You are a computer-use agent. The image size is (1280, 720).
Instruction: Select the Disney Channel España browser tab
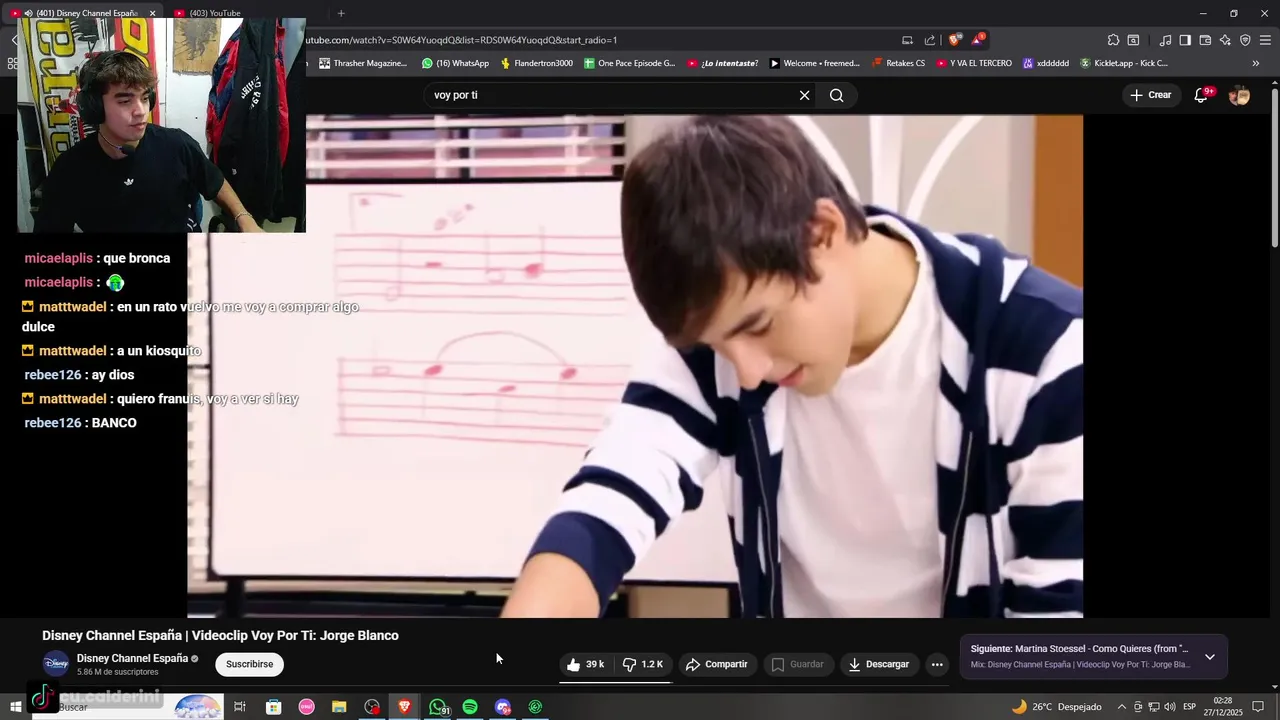[85, 13]
